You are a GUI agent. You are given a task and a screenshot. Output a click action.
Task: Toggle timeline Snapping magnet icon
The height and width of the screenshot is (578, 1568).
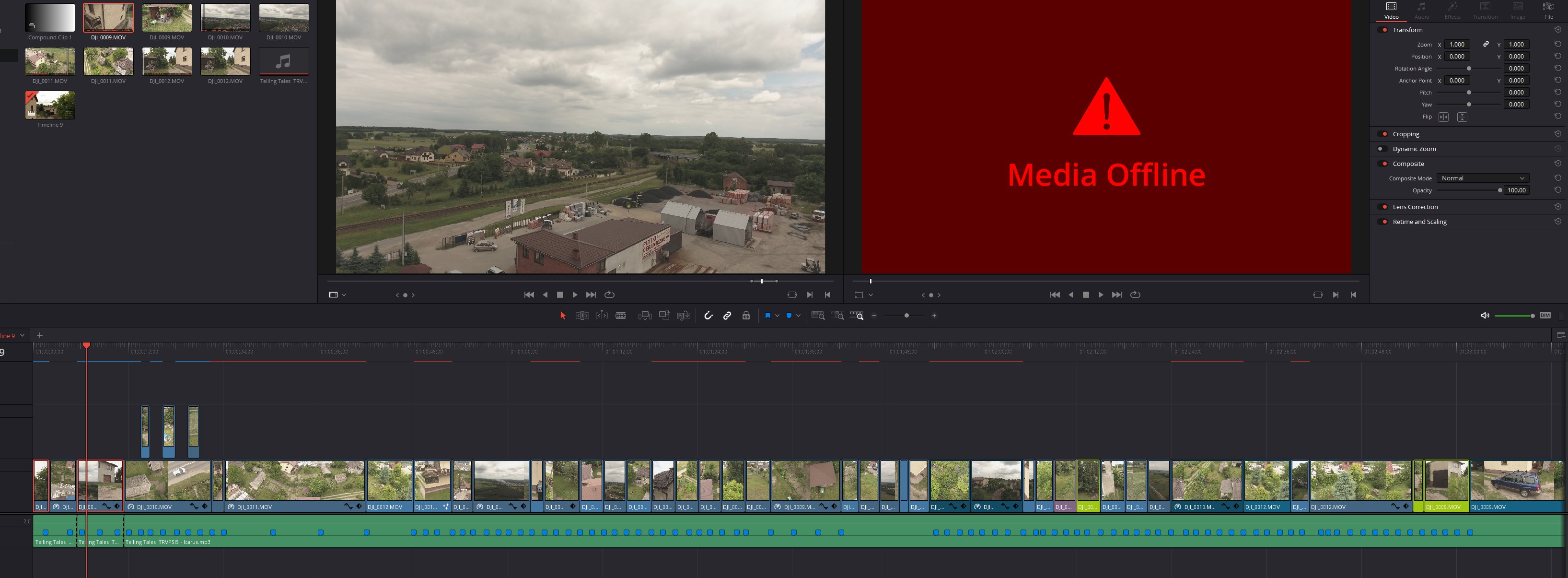[708, 316]
